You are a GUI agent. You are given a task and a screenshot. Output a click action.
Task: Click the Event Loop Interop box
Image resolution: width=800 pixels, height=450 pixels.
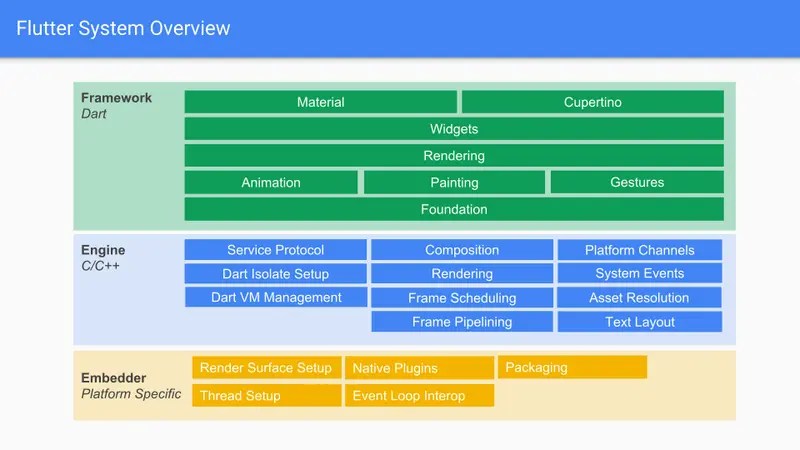tap(419, 395)
